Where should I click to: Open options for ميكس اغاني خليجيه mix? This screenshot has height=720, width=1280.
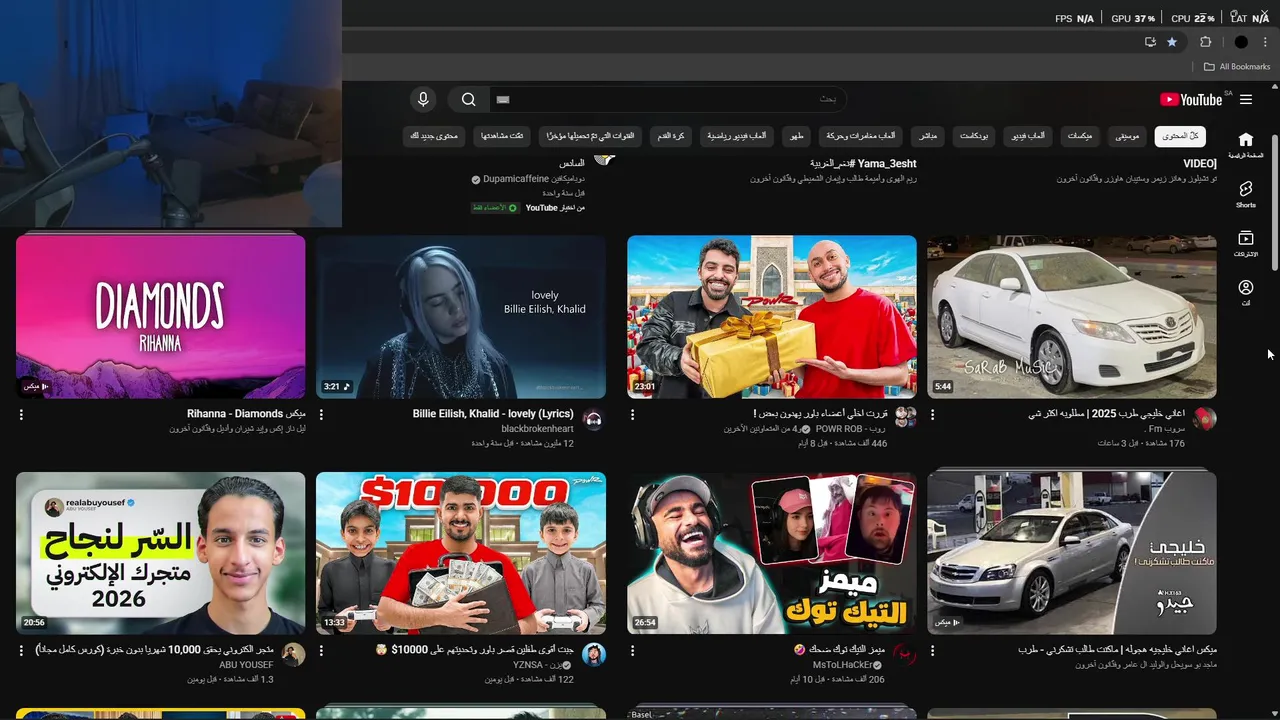click(x=932, y=650)
